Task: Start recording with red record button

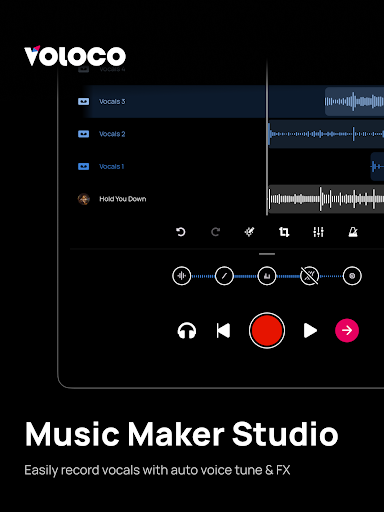Action: 267,330
